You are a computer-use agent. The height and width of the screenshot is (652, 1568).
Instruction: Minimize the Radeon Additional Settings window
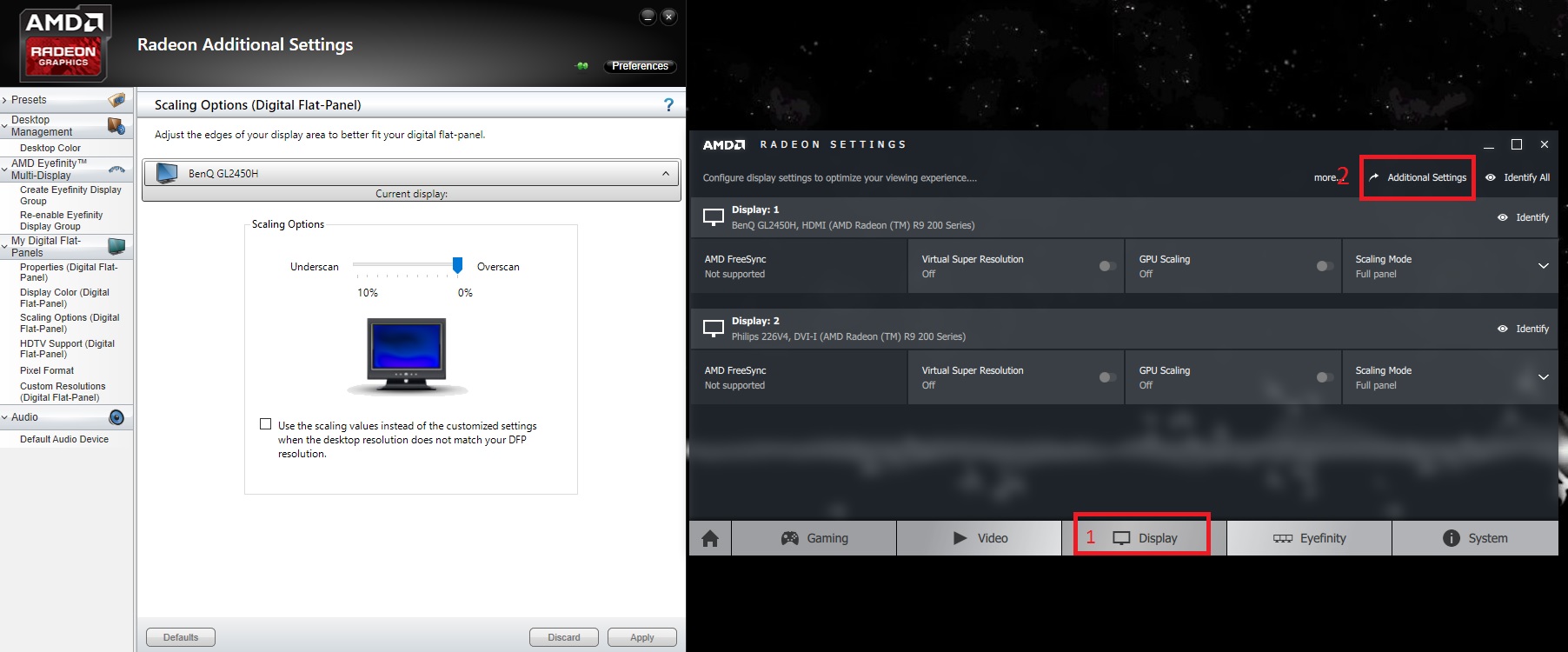click(x=648, y=17)
